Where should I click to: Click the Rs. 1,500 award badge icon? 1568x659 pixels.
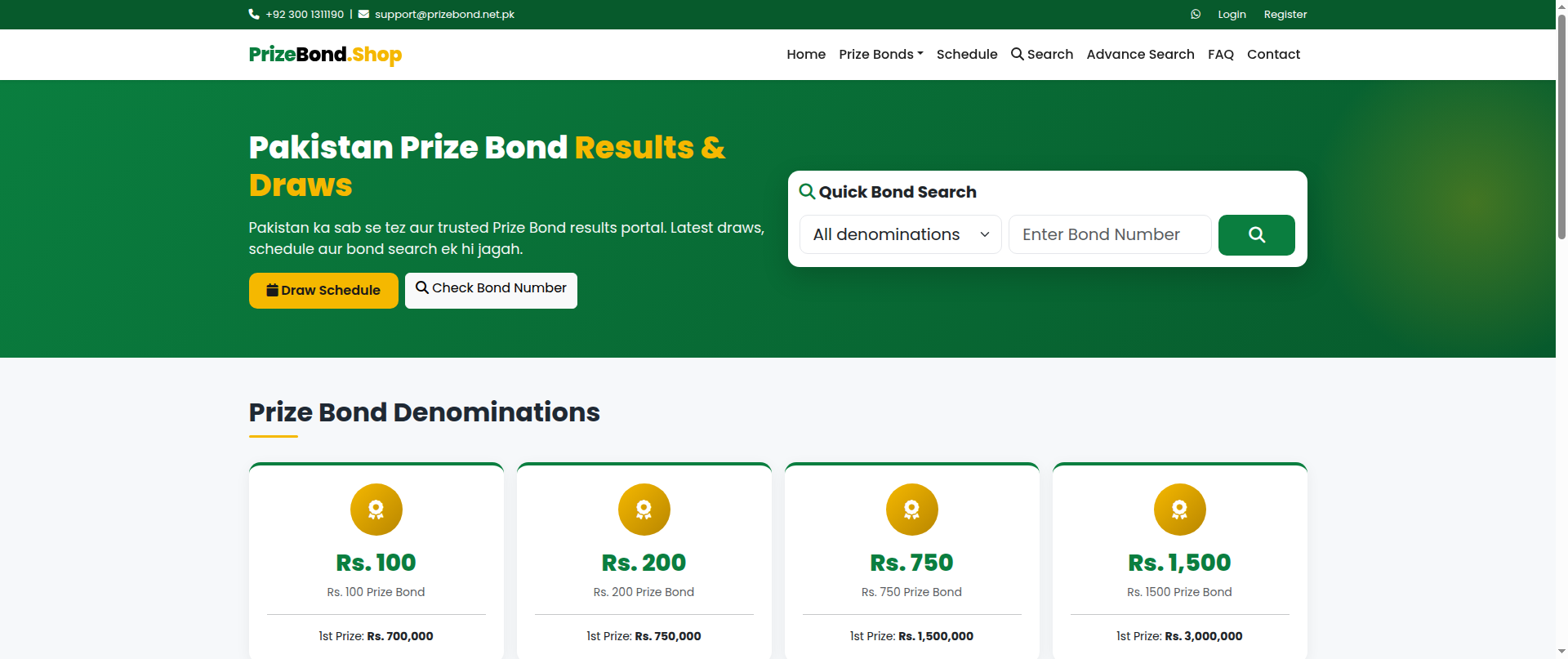click(x=1180, y=510)
